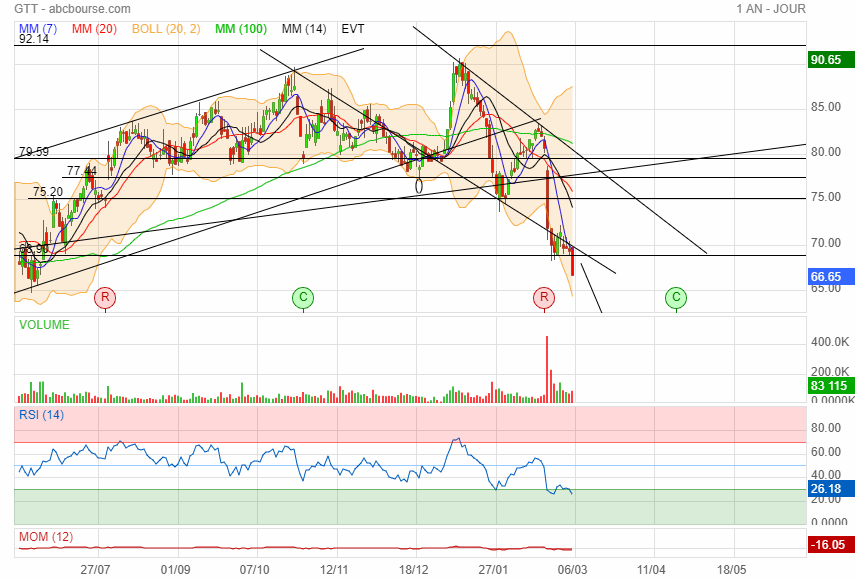Click the rightmost green C event marker
Screen dimensions: 855x580
[676, 298]
